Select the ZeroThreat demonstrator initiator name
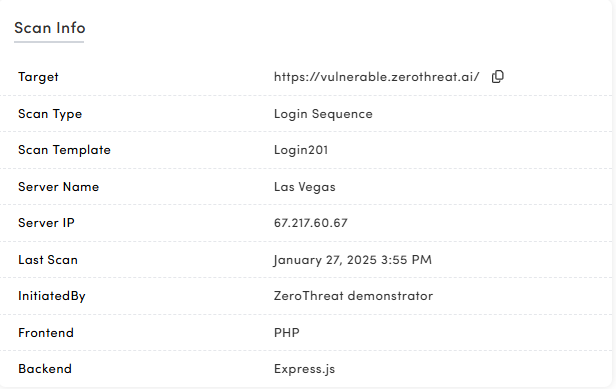Image resolution: width=616 pixels, height=389 pixels. click(x=353, y=296)
